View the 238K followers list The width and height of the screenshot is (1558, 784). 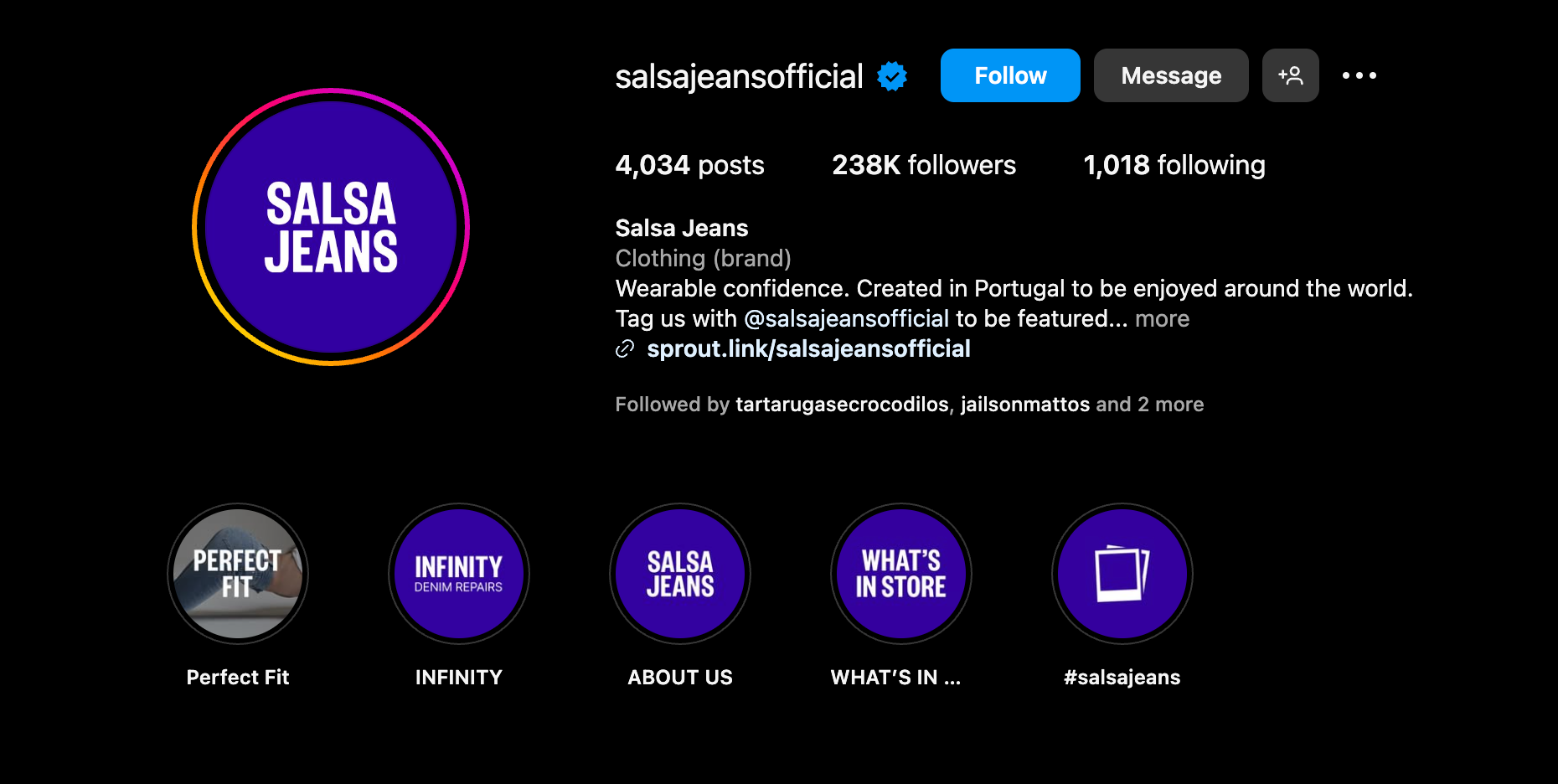coord(924,165)
